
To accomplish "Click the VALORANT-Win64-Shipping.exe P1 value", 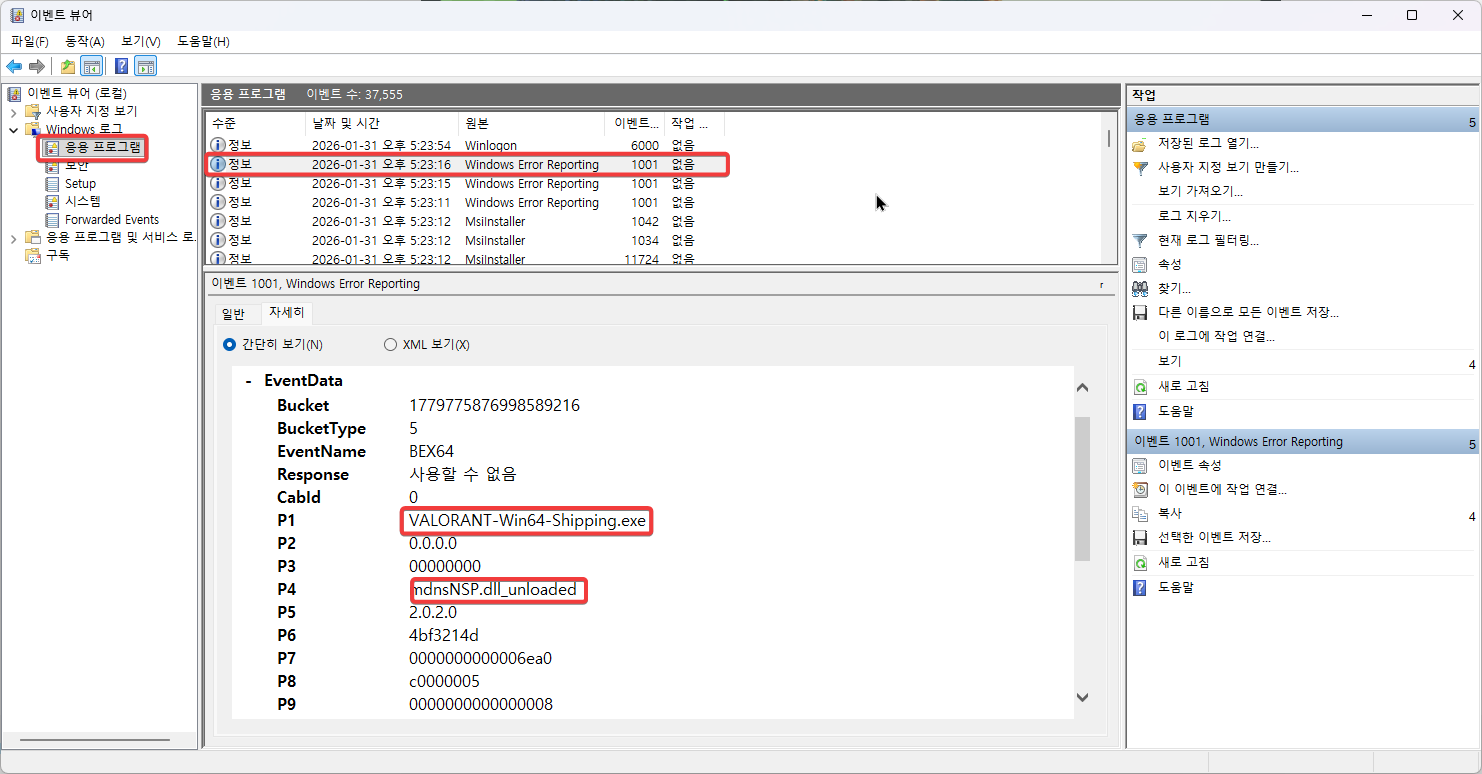I will coord(528,521).
